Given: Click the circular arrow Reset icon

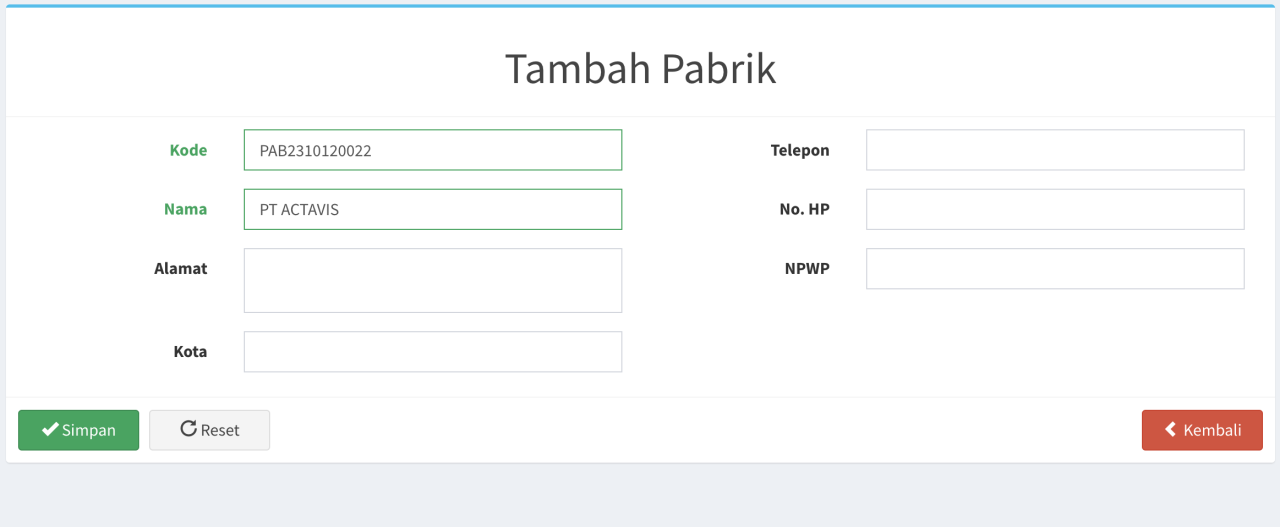Looking at the screenshot, I should [188, 429].
